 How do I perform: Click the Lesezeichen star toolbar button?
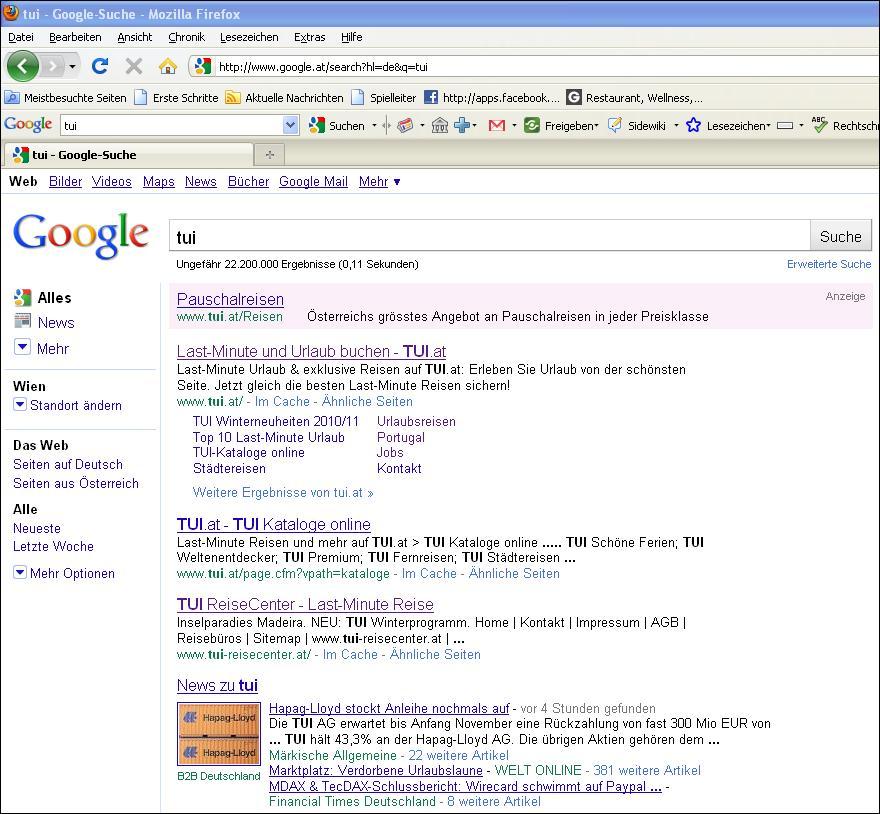click(727, 126)
